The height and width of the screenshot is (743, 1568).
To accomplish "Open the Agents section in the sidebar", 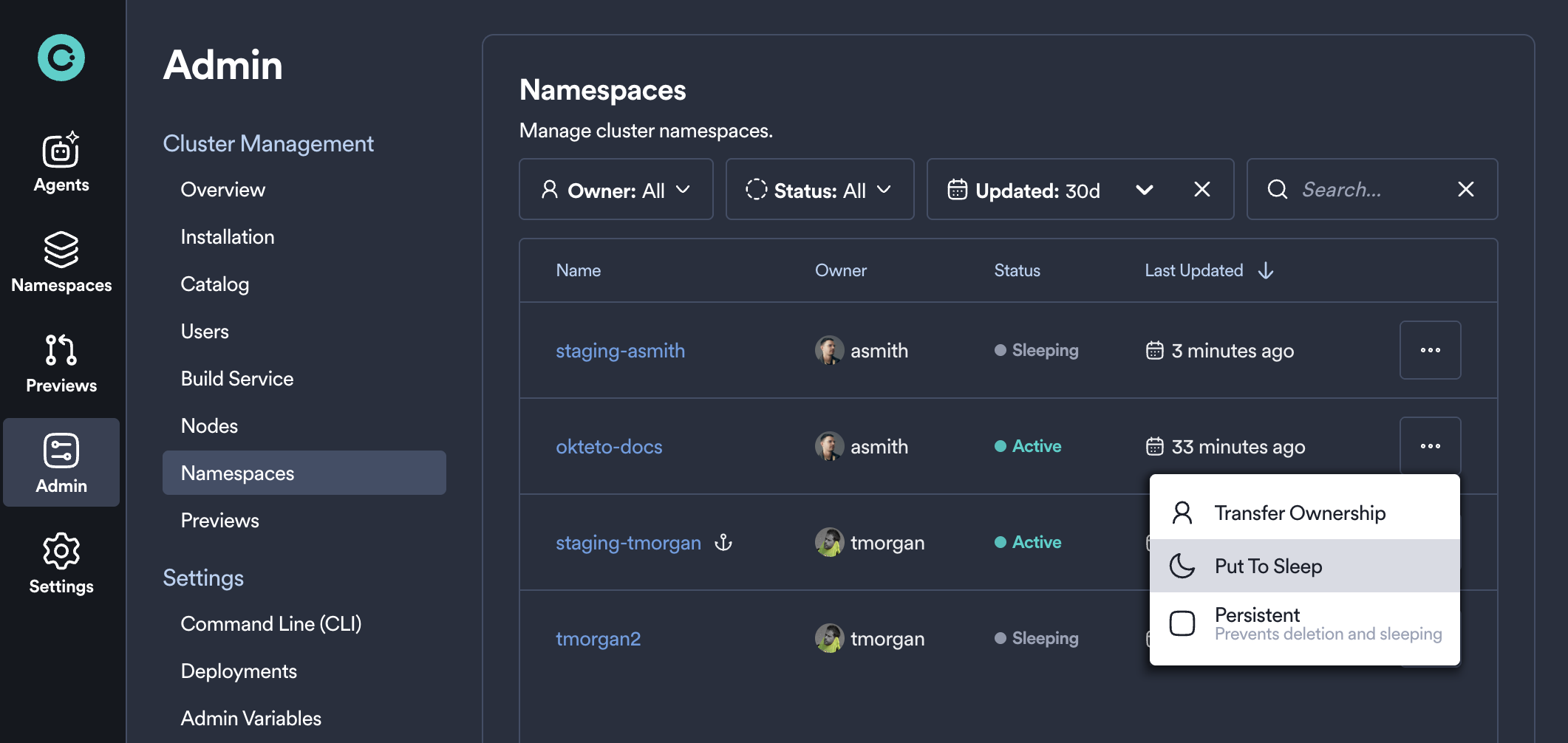I will (61, 161).
